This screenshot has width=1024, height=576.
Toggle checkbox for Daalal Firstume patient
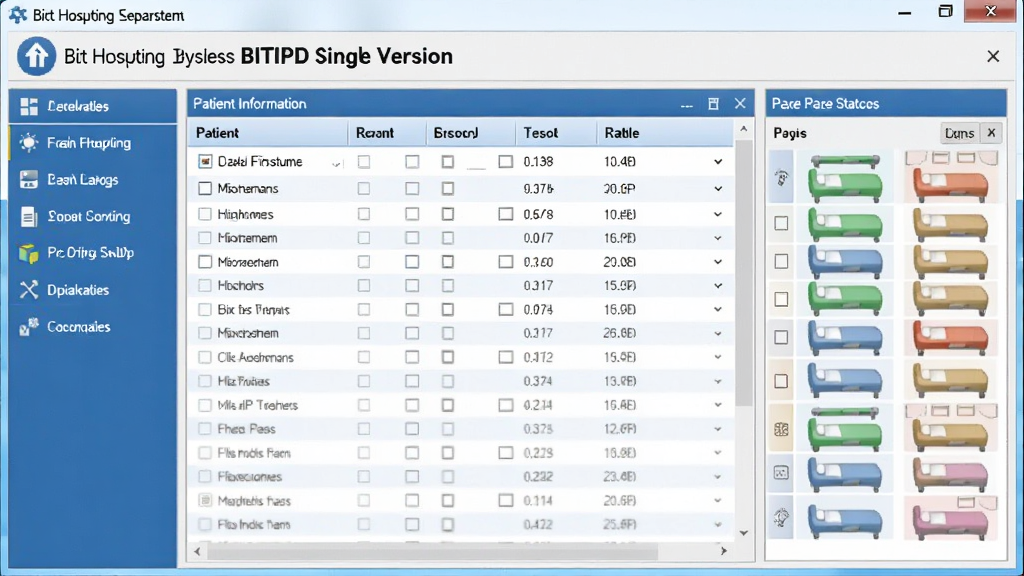pyautogui.click(x=205, y=161)
